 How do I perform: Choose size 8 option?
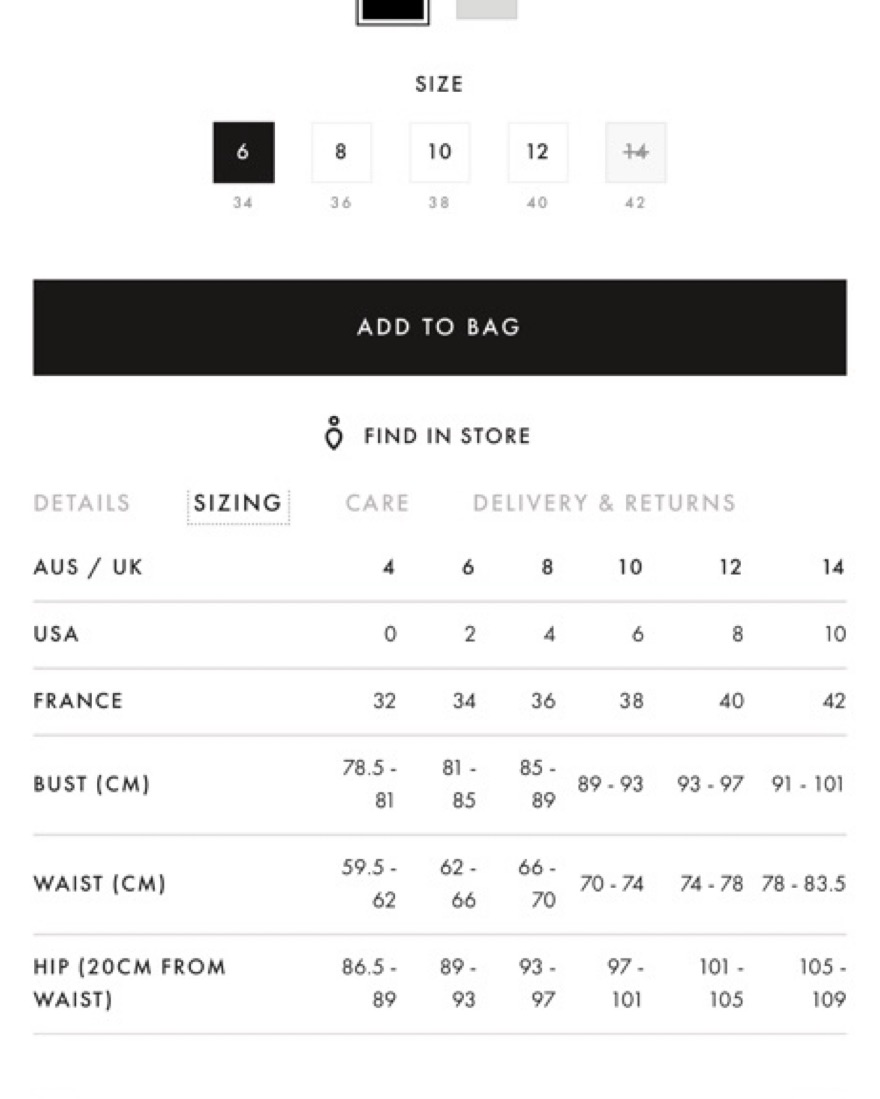pos(341,152)
